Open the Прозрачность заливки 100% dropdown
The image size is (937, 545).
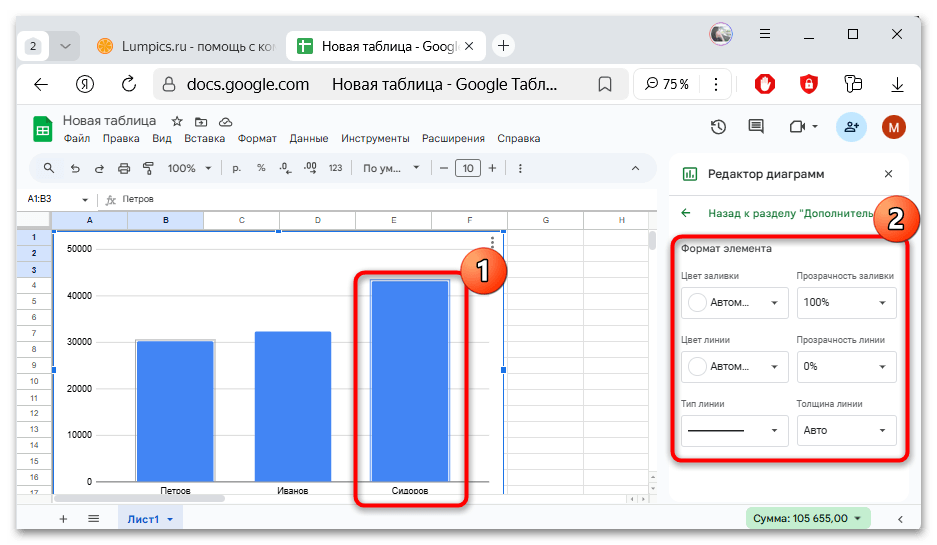tap(846, 303)
